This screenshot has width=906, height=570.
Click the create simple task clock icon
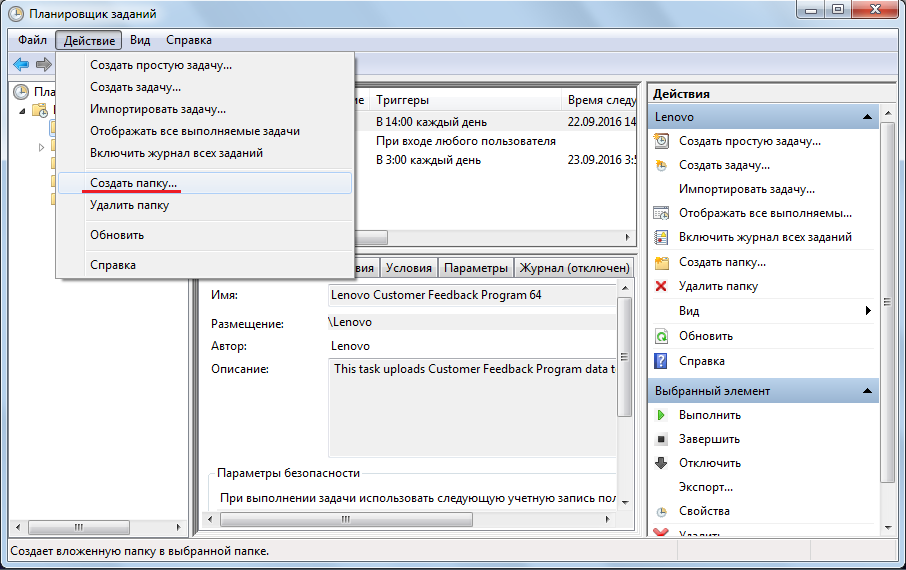click(661, 140)
